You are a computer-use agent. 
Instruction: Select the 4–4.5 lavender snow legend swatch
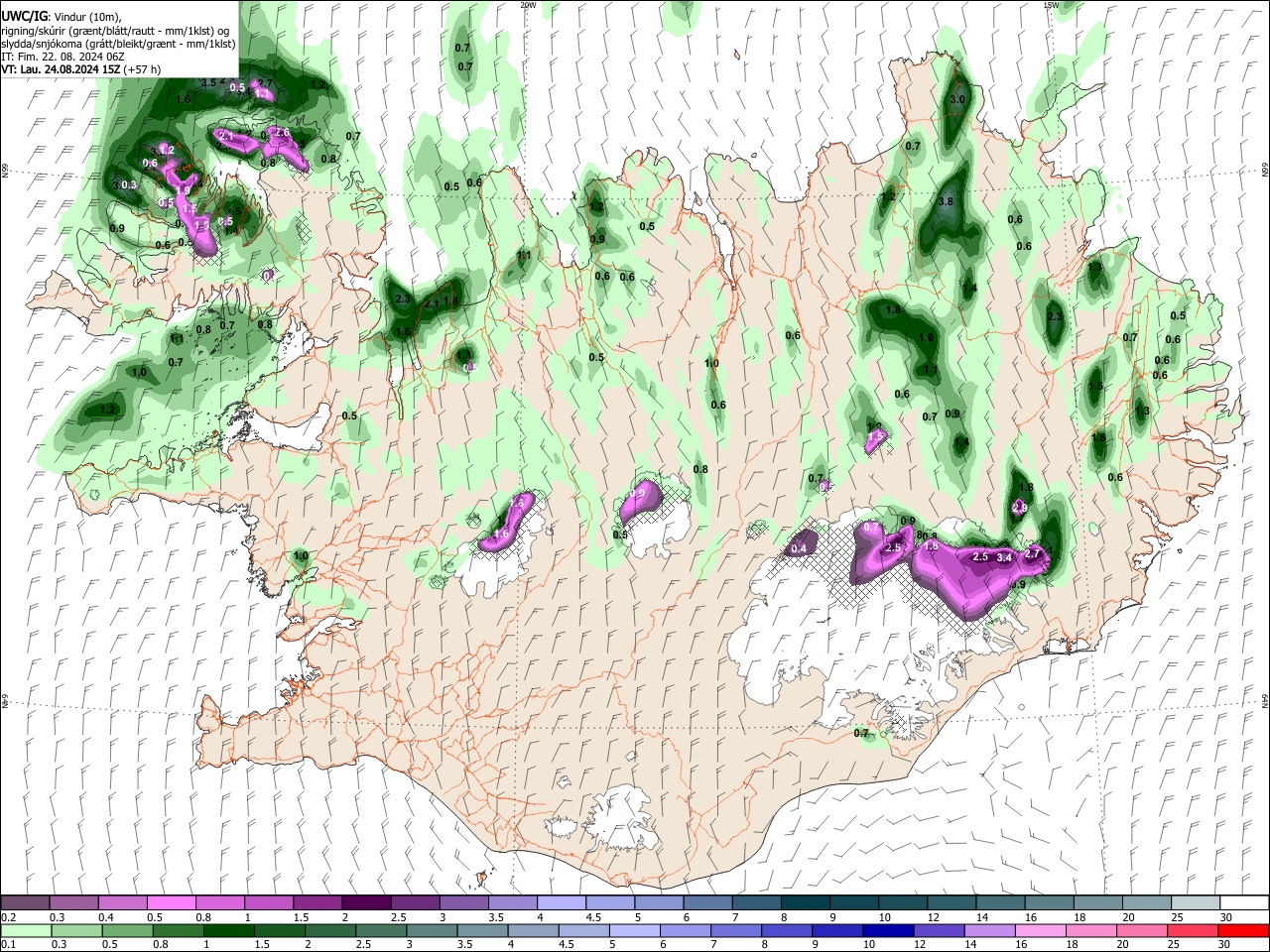(x=561, y=903)
